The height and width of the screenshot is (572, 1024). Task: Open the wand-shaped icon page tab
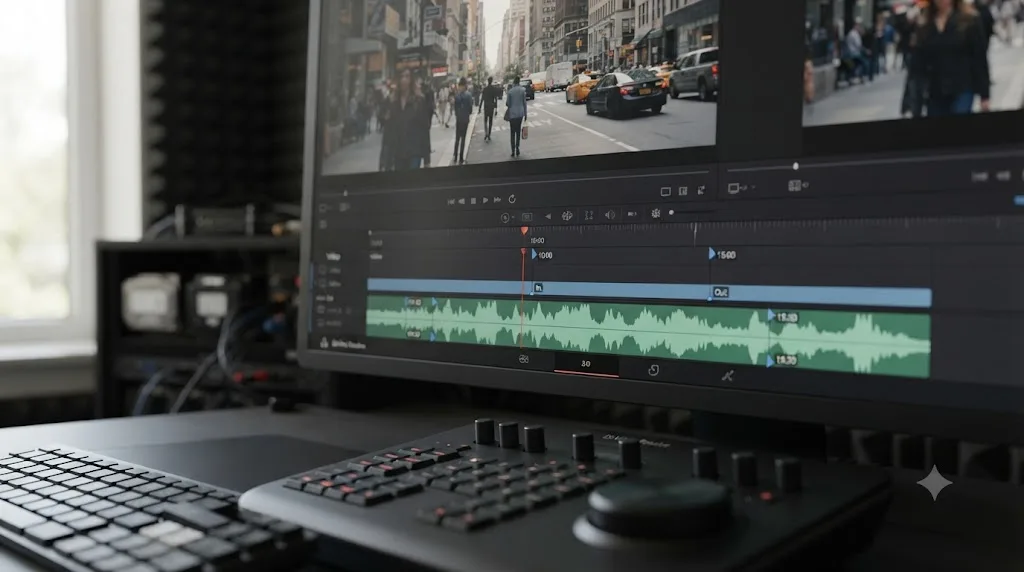727,375
